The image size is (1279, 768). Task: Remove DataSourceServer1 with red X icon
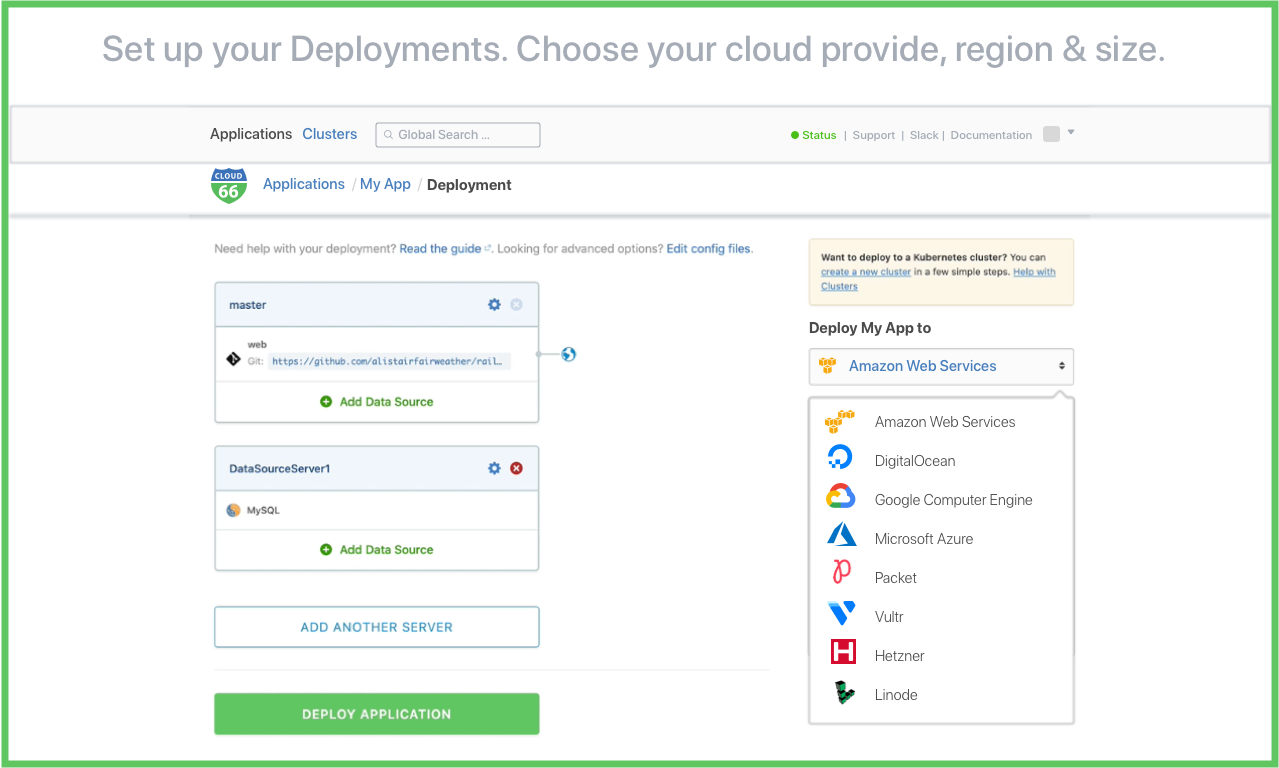(x=516, y=467)
